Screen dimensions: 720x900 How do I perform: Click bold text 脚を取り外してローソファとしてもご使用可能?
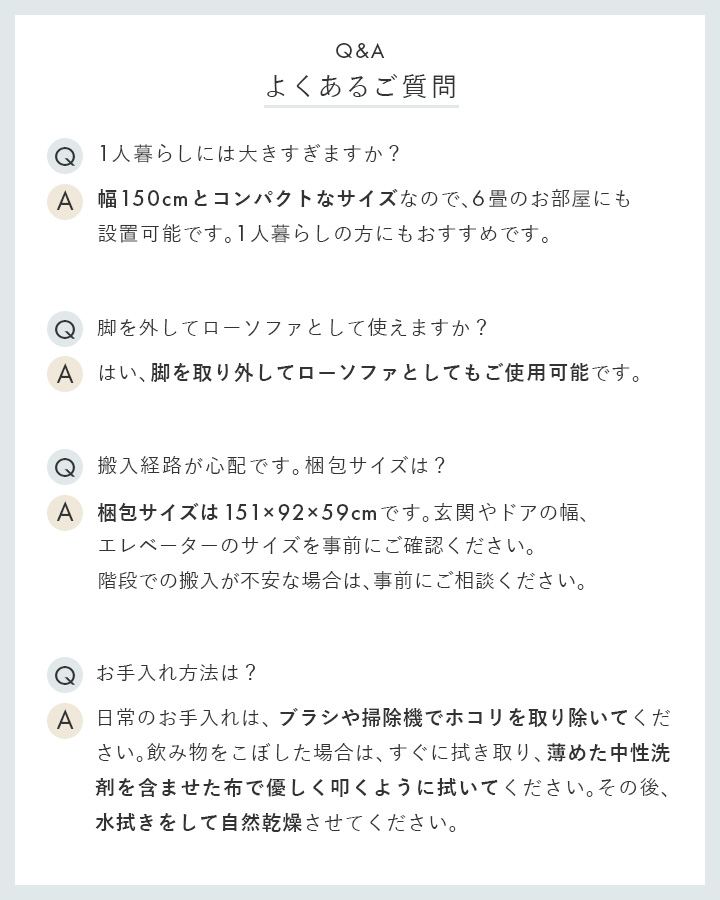click(370, 374)
